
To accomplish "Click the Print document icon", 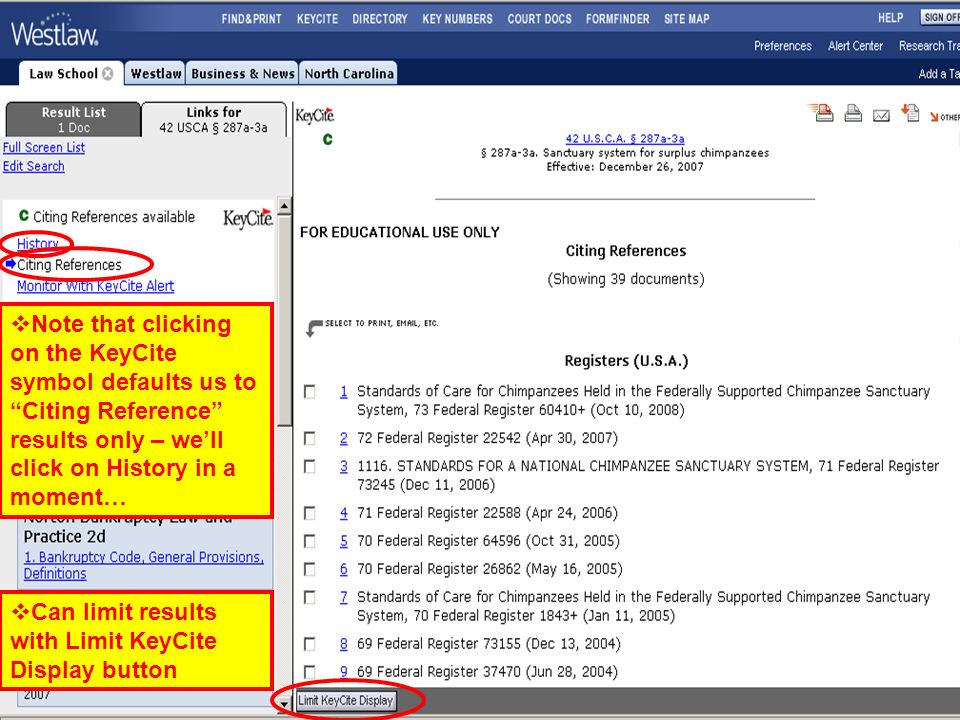I will [853, 113].
